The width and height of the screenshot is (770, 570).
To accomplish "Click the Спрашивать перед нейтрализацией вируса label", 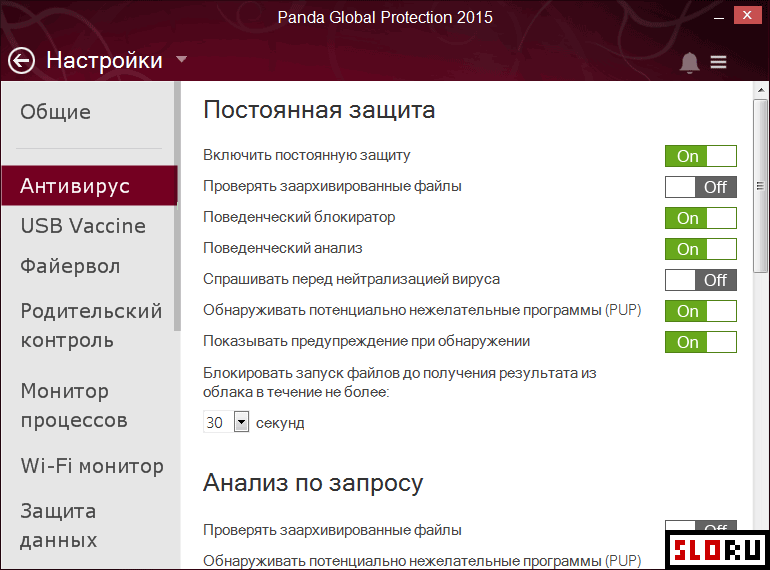I will 352,279.
